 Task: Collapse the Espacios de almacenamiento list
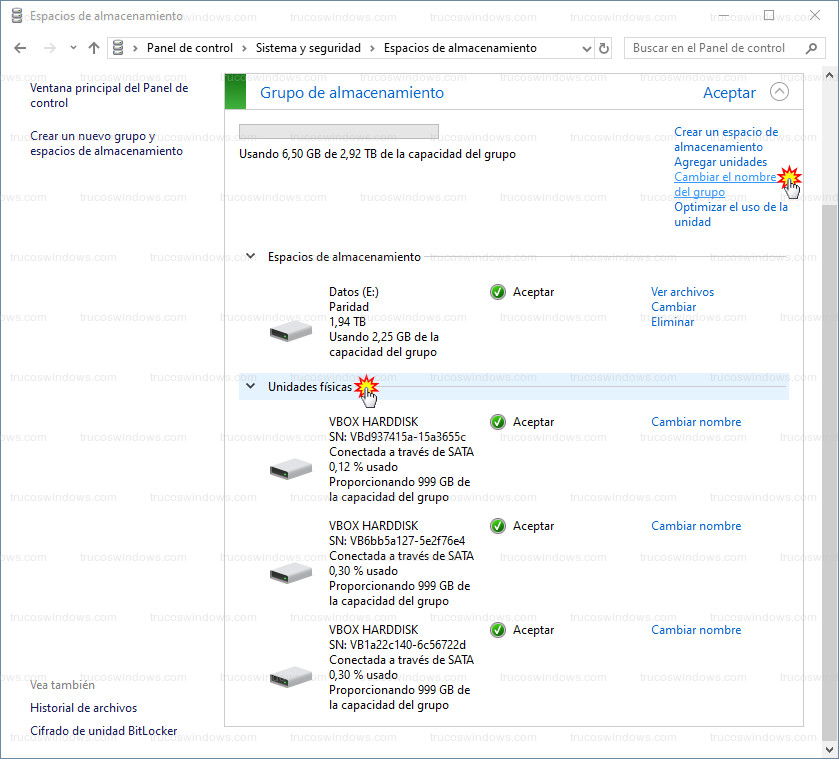coord(251,257)
